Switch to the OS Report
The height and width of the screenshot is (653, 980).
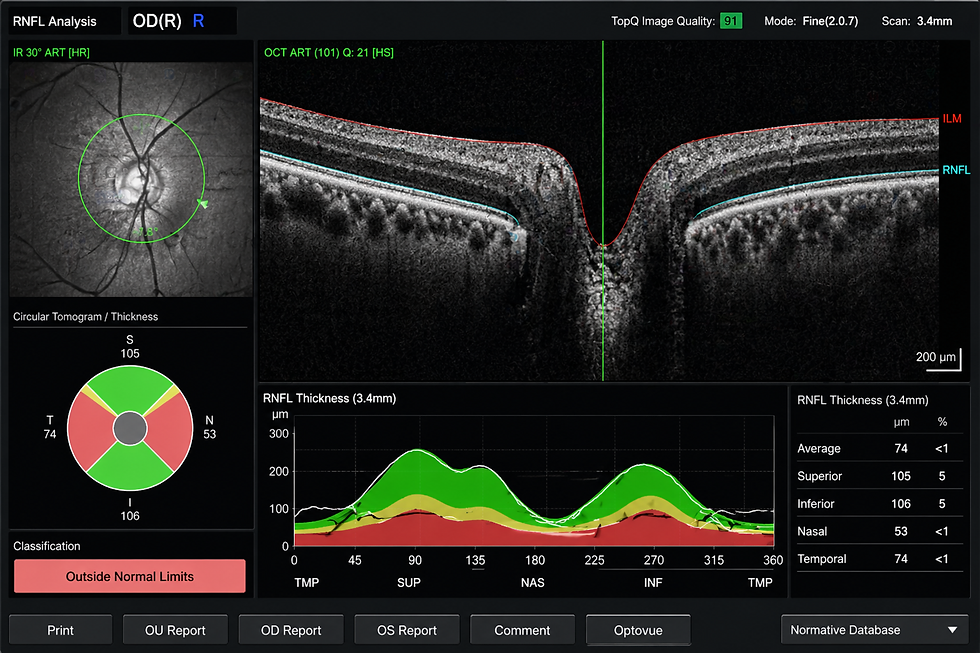(x=407, y=631)
